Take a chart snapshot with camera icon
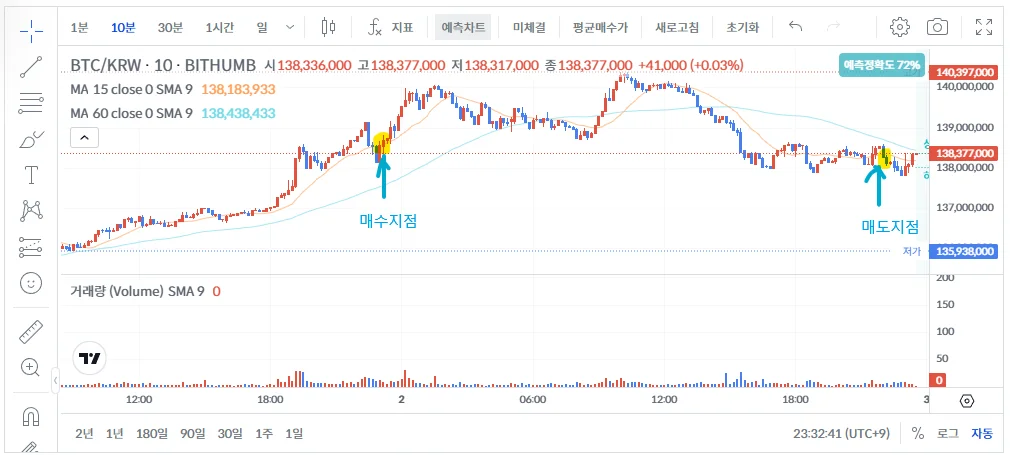The image size is (1010, 455). [x=937, y=27]
